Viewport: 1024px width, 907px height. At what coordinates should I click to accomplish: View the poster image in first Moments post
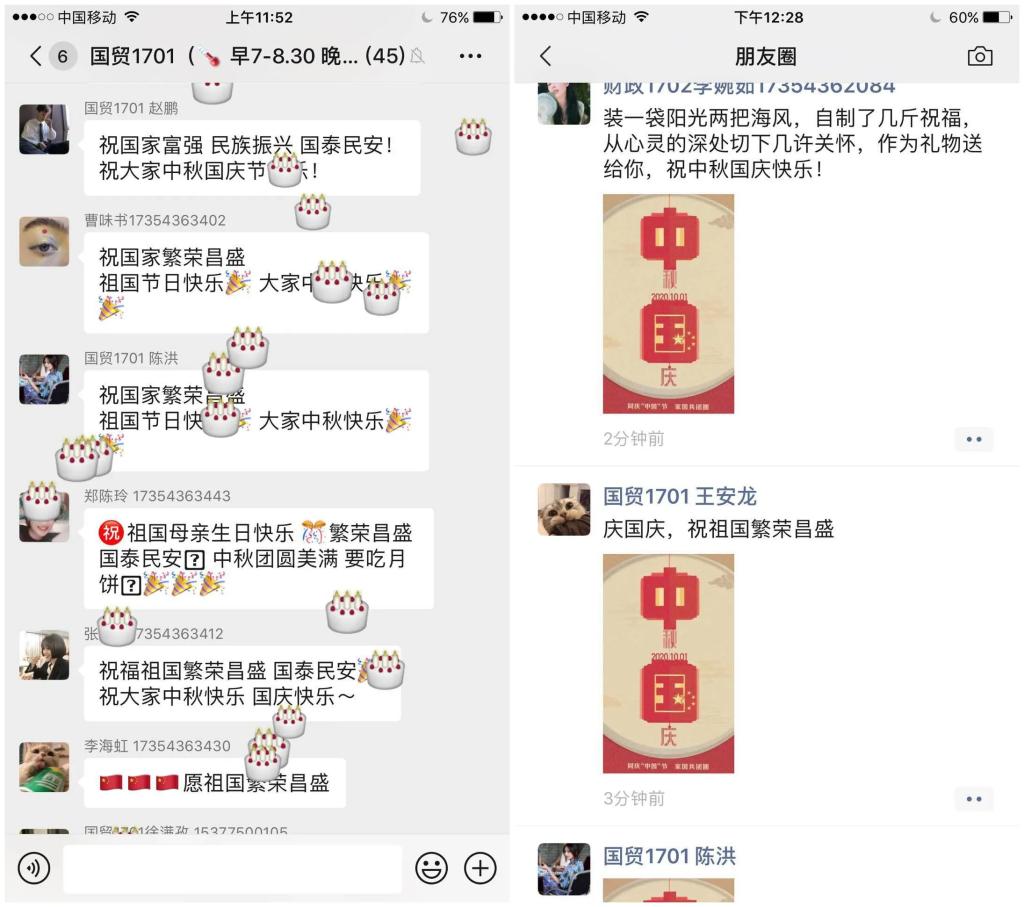point(668,304)
